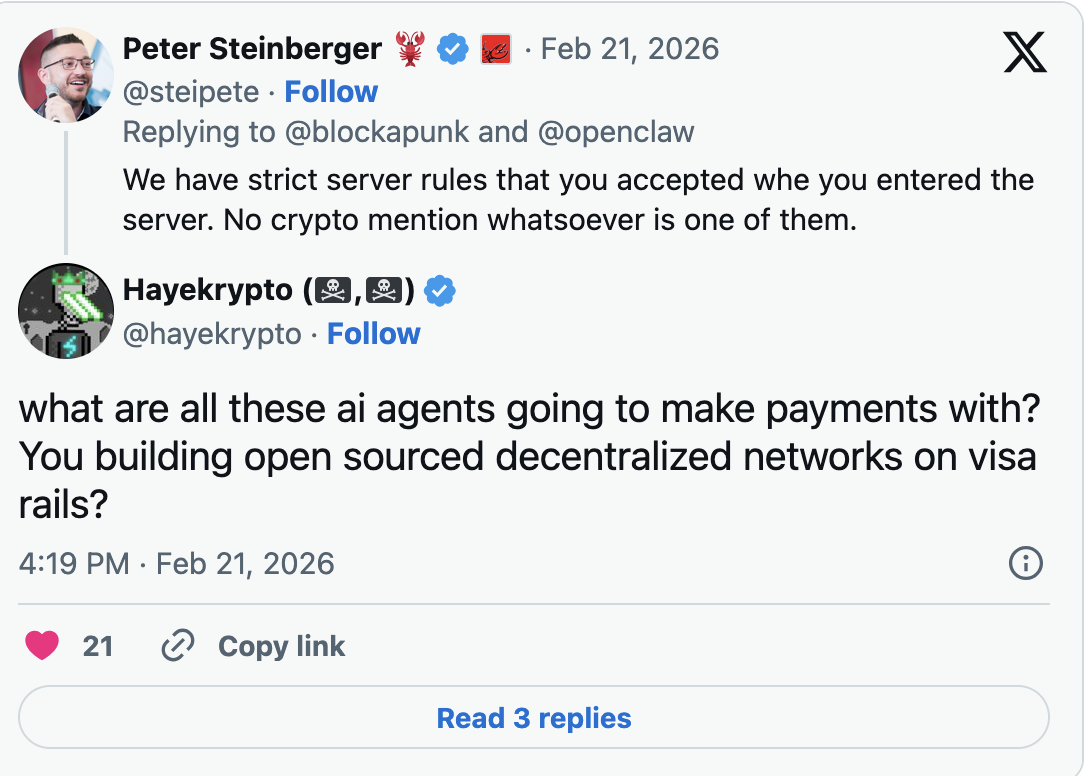This screenshot has height=776, width=1086.
Task: Click the Copy link chain icon
Action: point(178,646)
